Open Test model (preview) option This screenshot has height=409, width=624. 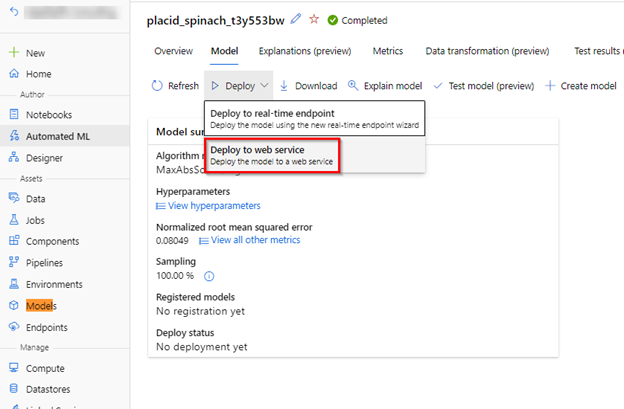click(485, 86)
